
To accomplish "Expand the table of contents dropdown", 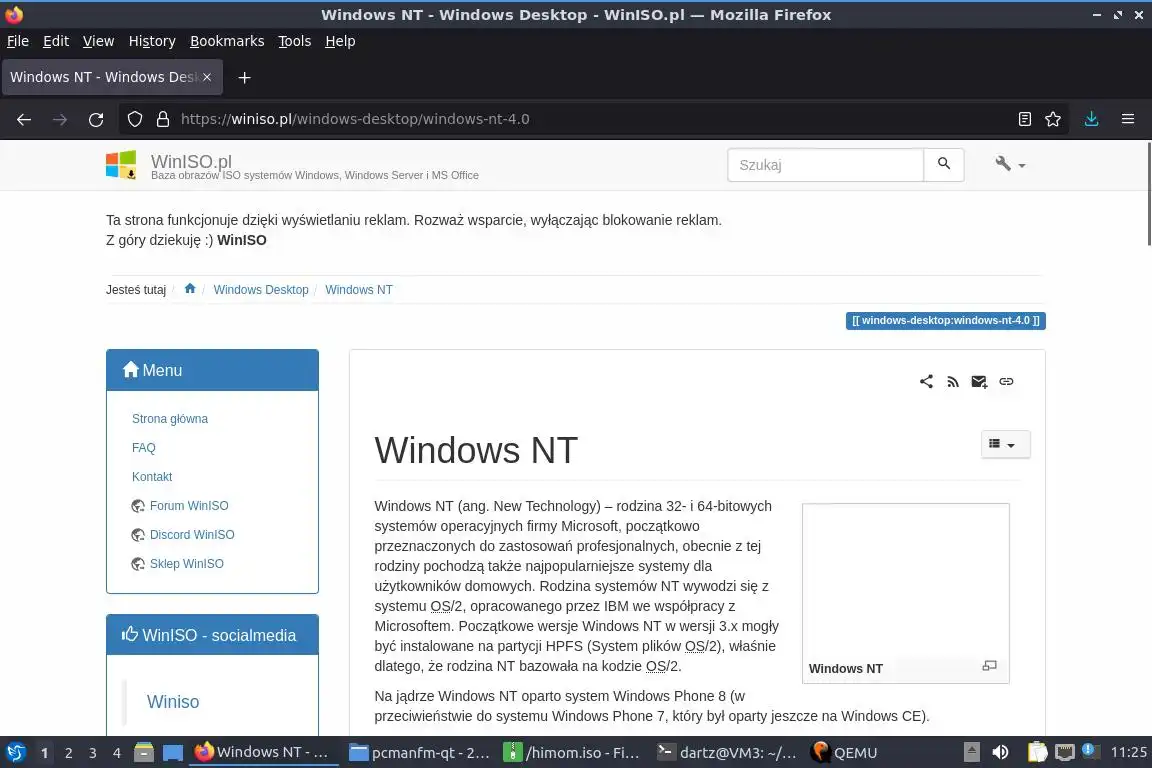I will click(1006, 445).
